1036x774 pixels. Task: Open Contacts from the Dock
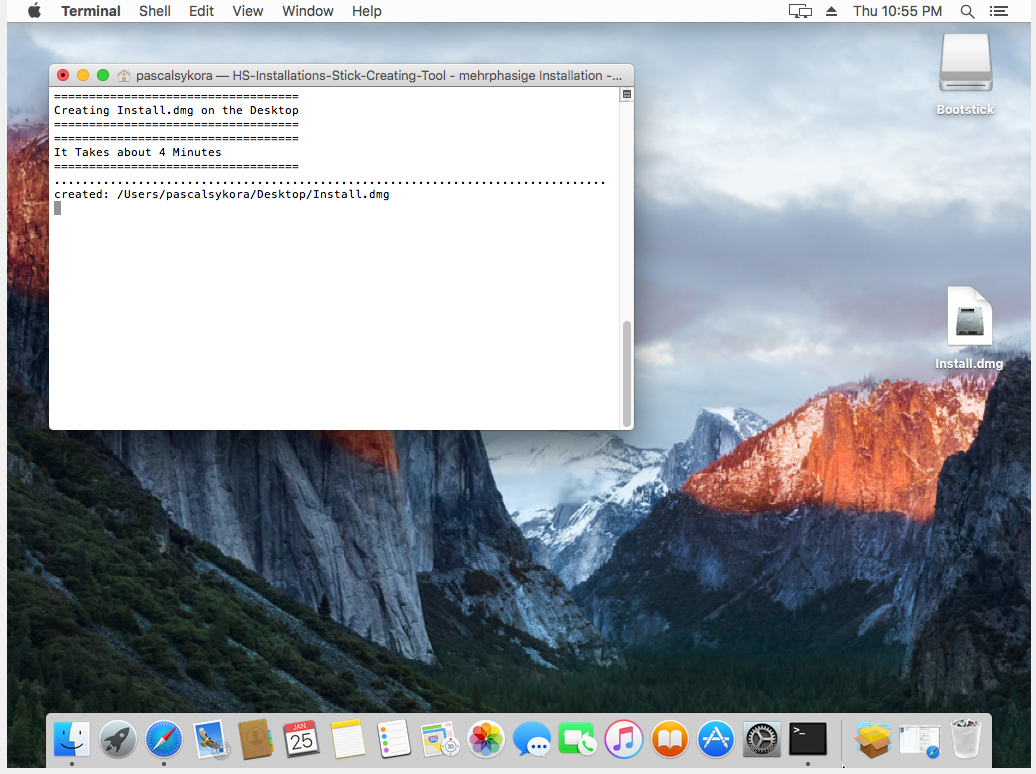256,738
